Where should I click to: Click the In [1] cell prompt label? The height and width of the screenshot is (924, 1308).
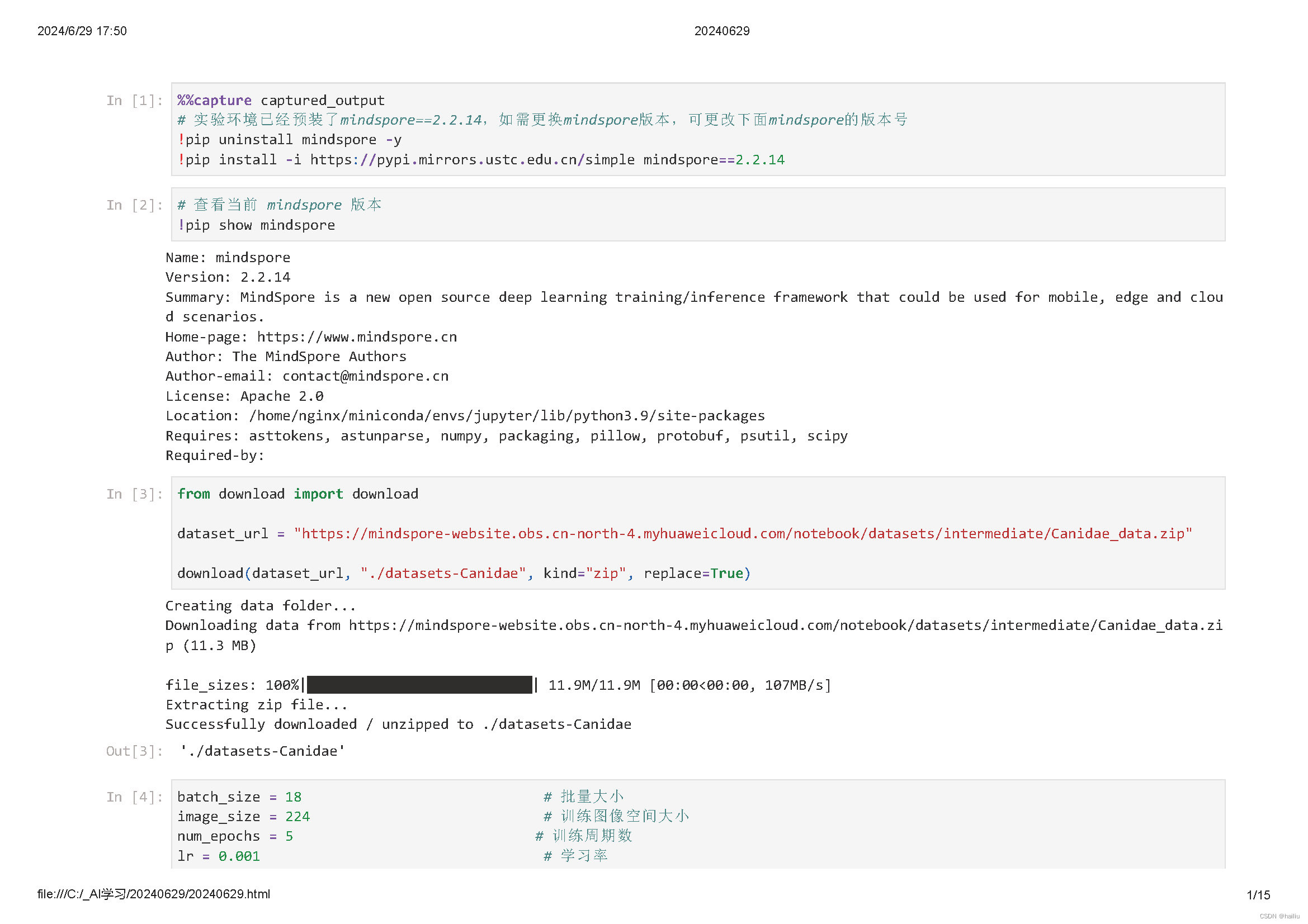(134, 101)
